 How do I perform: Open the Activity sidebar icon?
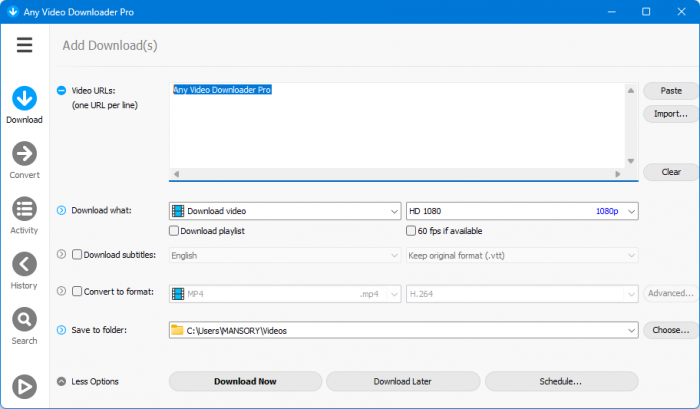24,209
